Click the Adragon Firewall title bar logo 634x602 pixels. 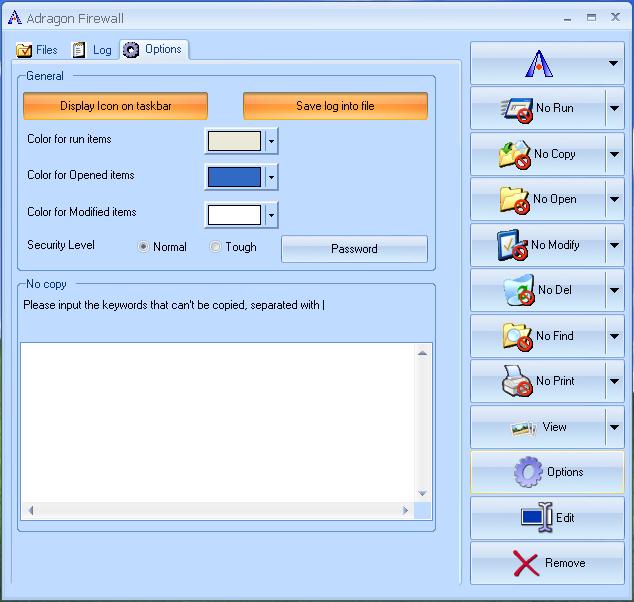click(x=15, y=18)
